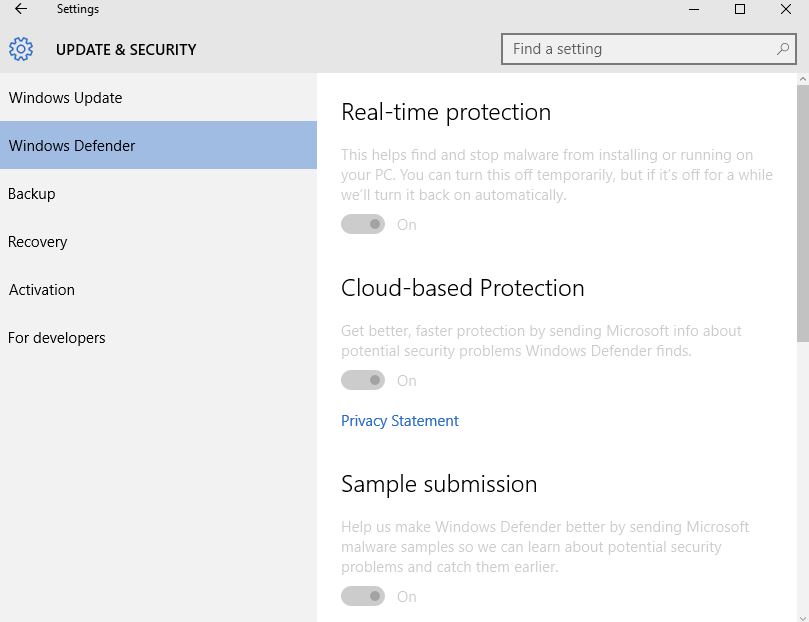Open the Backup section
Viewport: 809px width, 622px height.
pos(158,193)
